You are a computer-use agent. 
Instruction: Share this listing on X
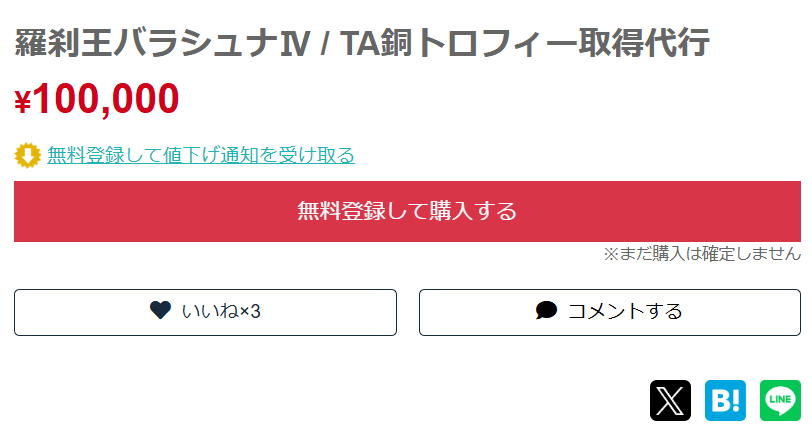click(x=670, y=400)
